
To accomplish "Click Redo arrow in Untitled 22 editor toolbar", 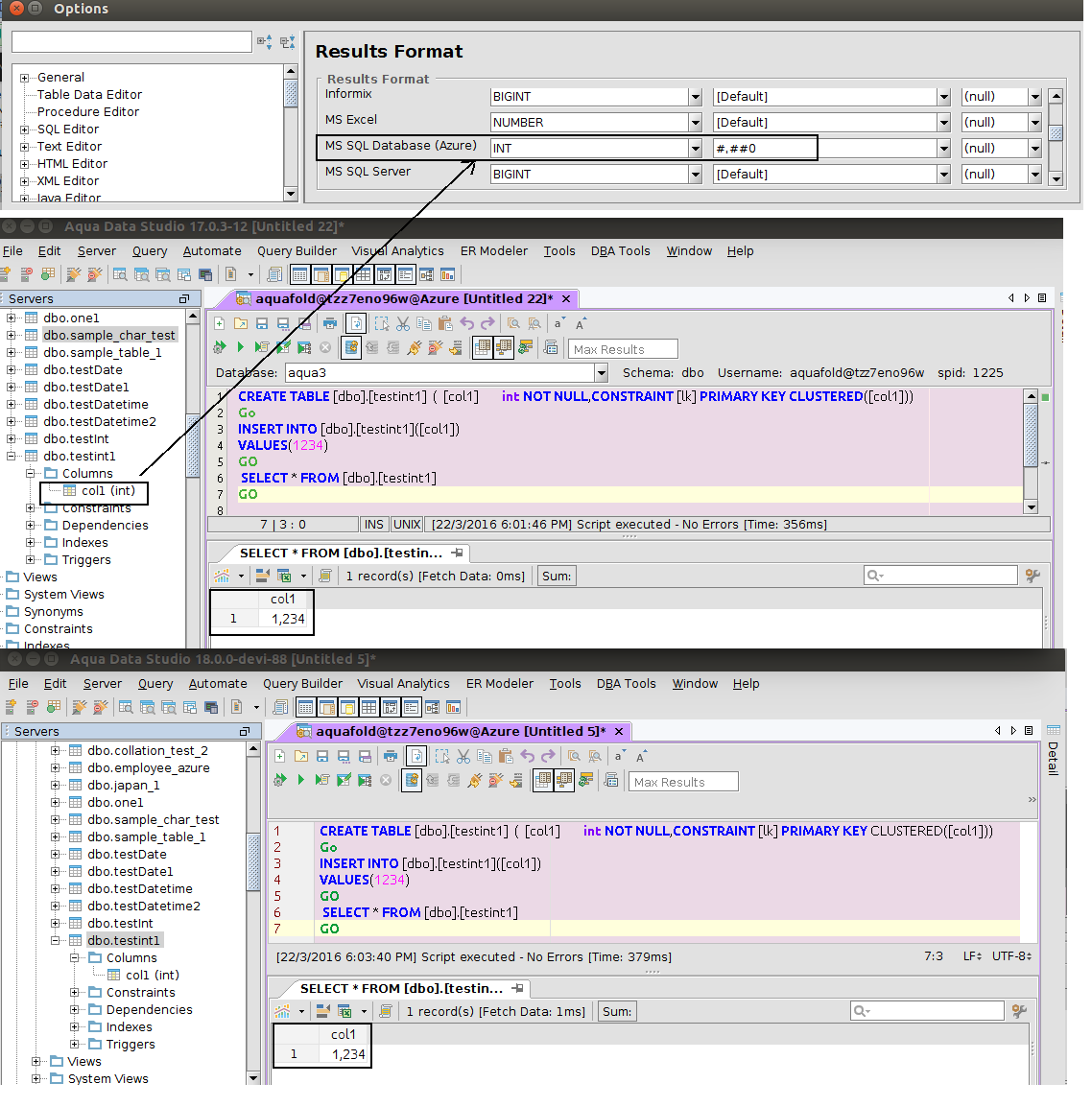I will pyautogui.click(x=488, y=323).
